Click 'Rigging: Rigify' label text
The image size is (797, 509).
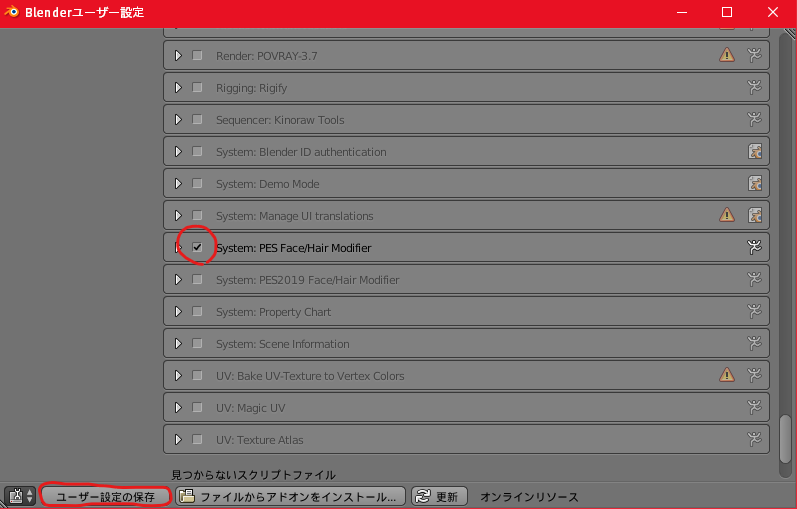252,88
